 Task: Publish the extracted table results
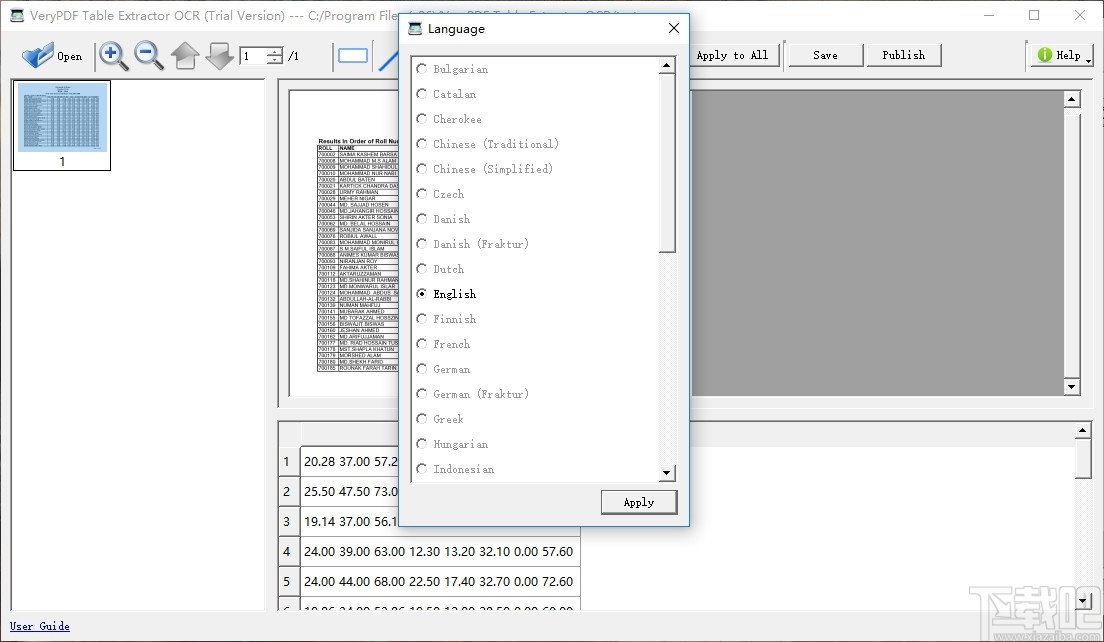[903, 55]
